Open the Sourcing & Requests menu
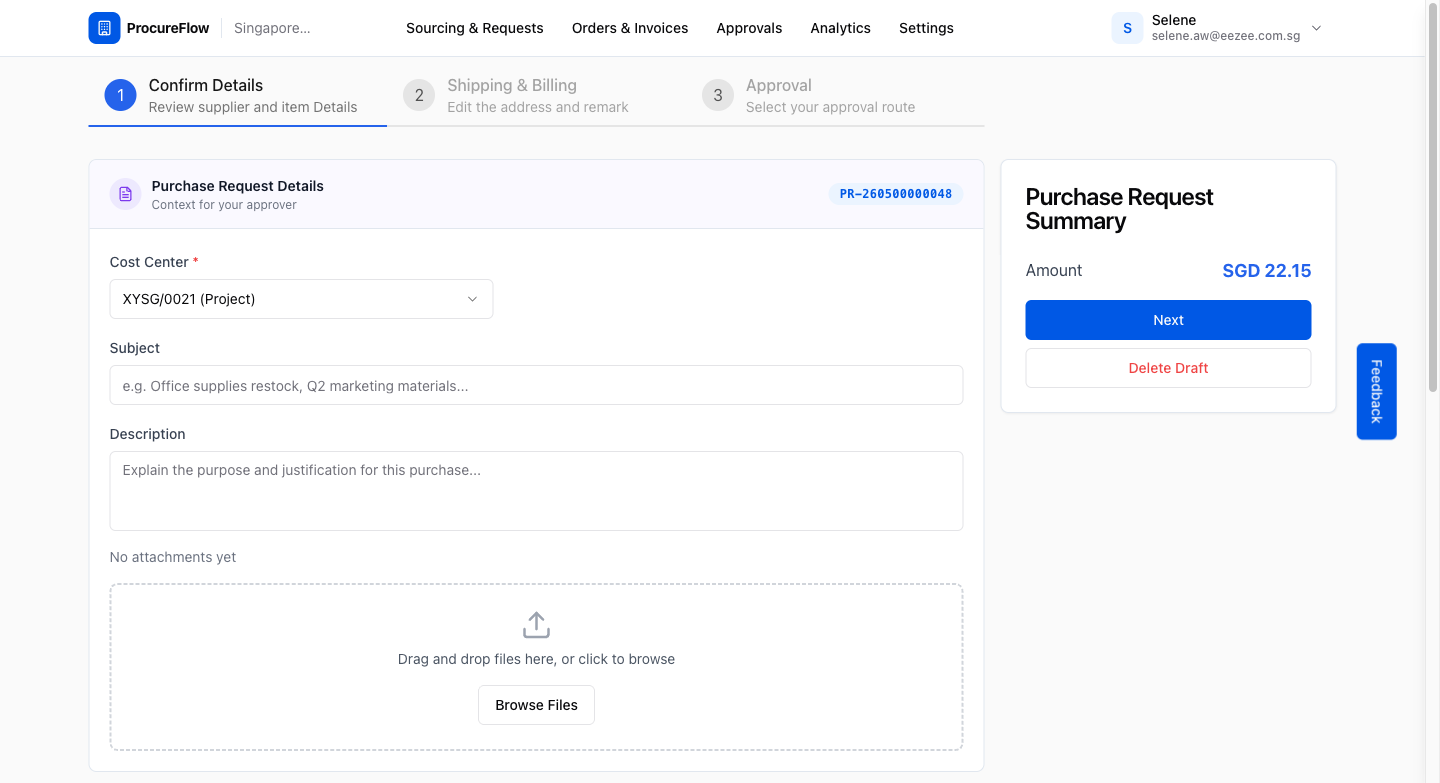 [x=475, y=28]
